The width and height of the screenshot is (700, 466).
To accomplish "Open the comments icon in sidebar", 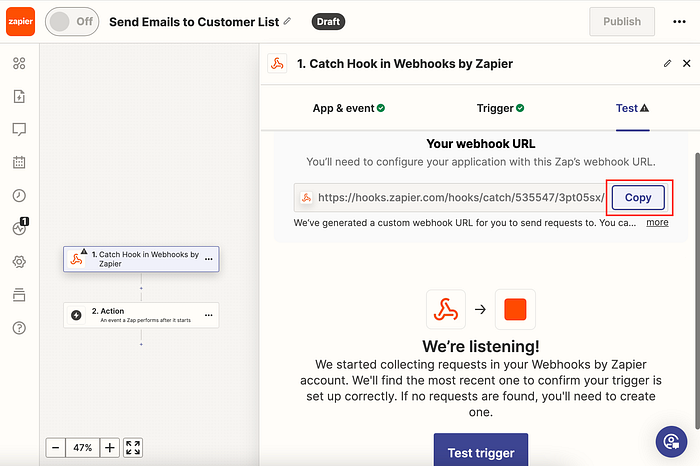I will tap(19, 129).
